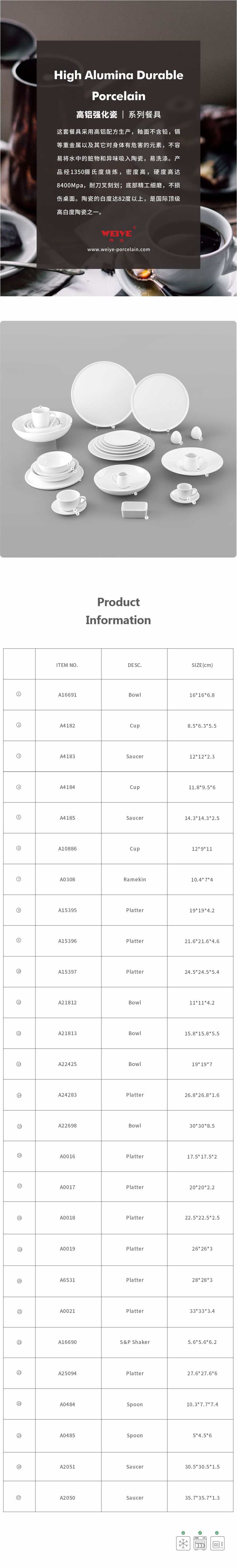Select item number A16691
Viewport: 237px width, 1568px height.
68,695
